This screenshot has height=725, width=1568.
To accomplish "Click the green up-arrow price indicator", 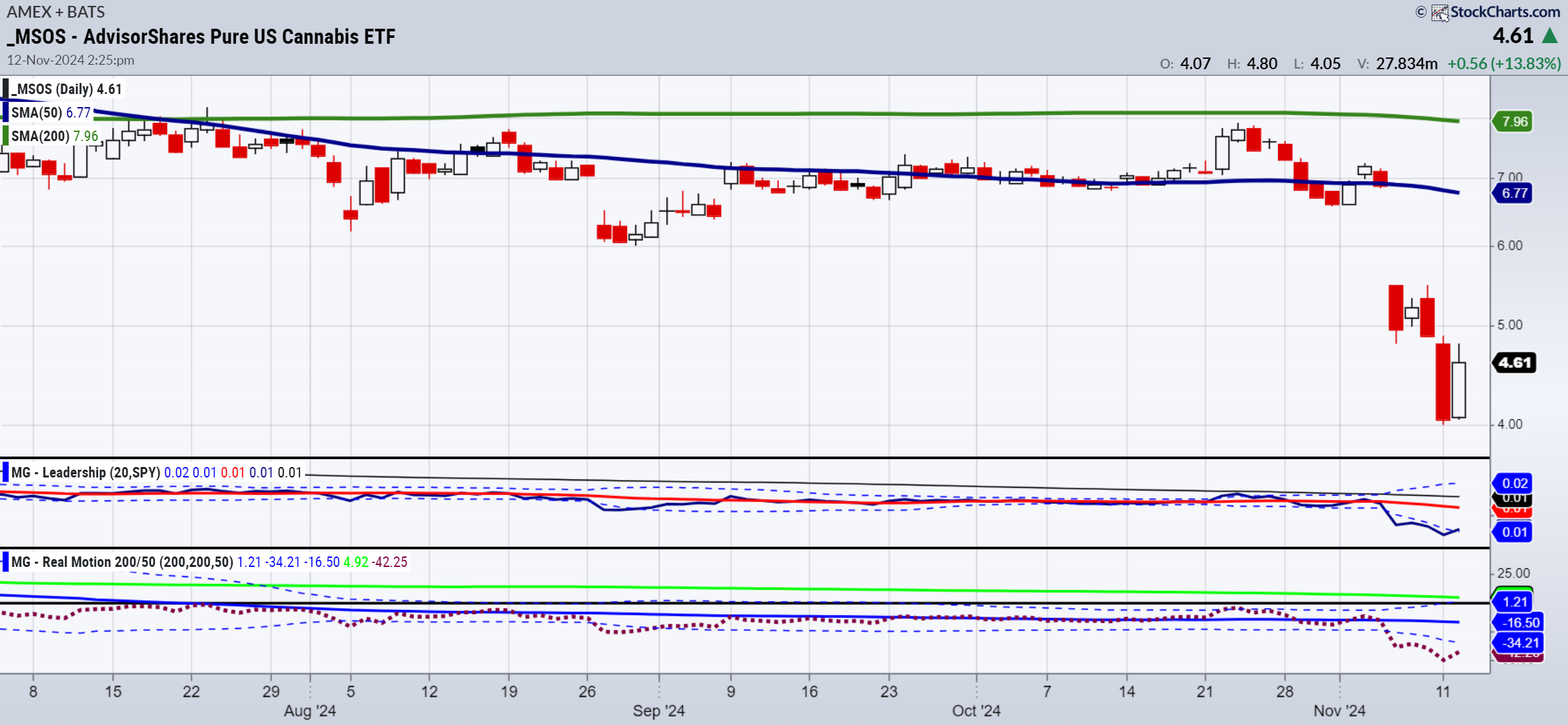I will coord(1550,36).
